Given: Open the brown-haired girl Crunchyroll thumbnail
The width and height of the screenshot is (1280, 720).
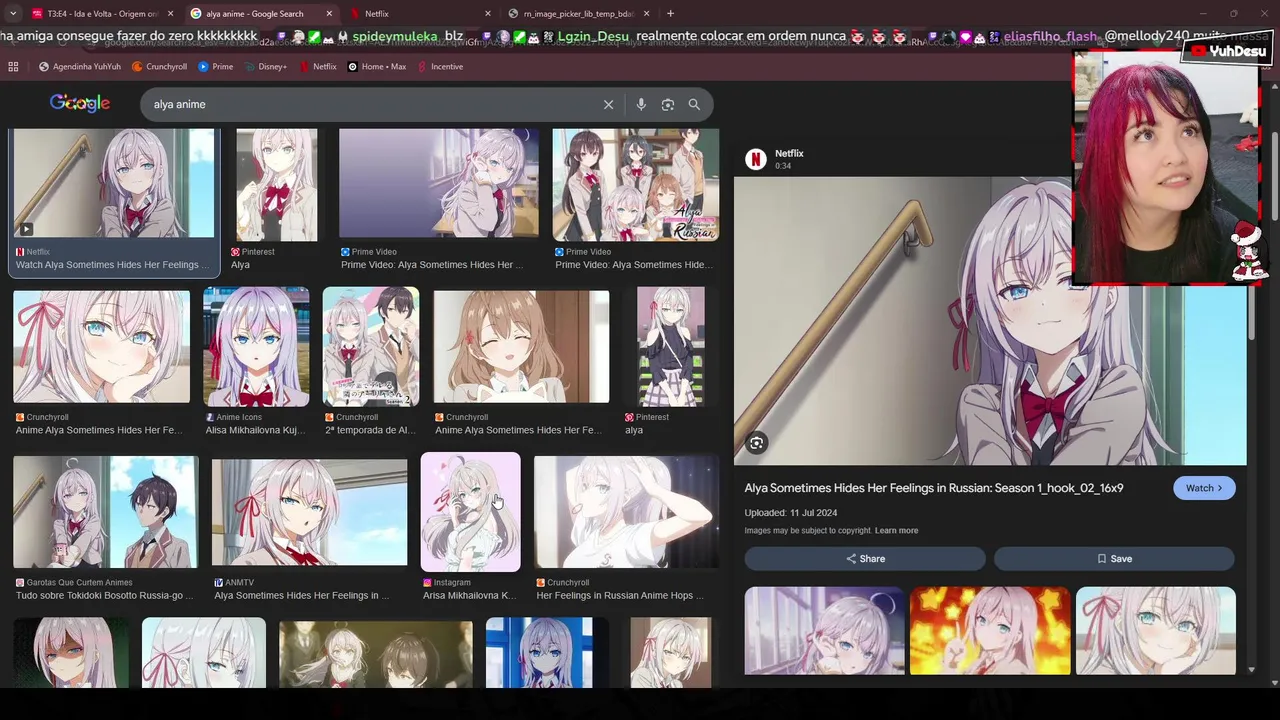Looking at the screenshot, I should (x=521, y=347).
